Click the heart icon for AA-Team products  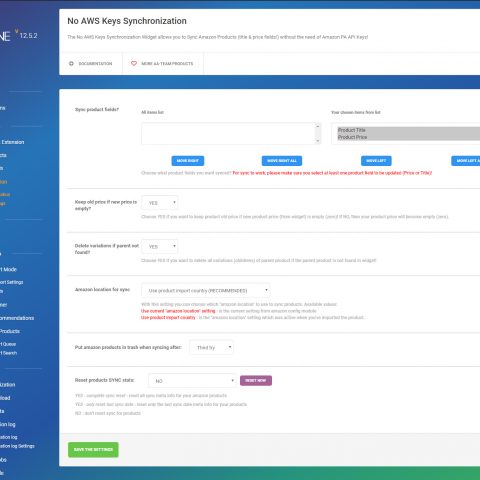[134, 63]
